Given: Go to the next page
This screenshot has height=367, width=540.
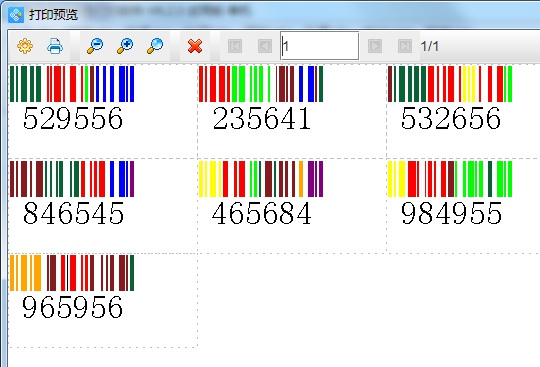Looking at the screenshot, I should pyautogui.click(x=375, y=46).
